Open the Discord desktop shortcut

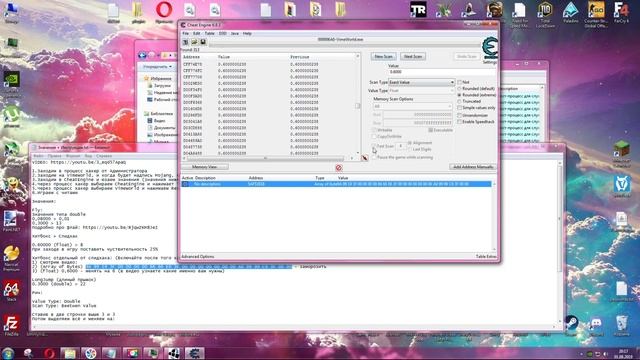point(596,325)
